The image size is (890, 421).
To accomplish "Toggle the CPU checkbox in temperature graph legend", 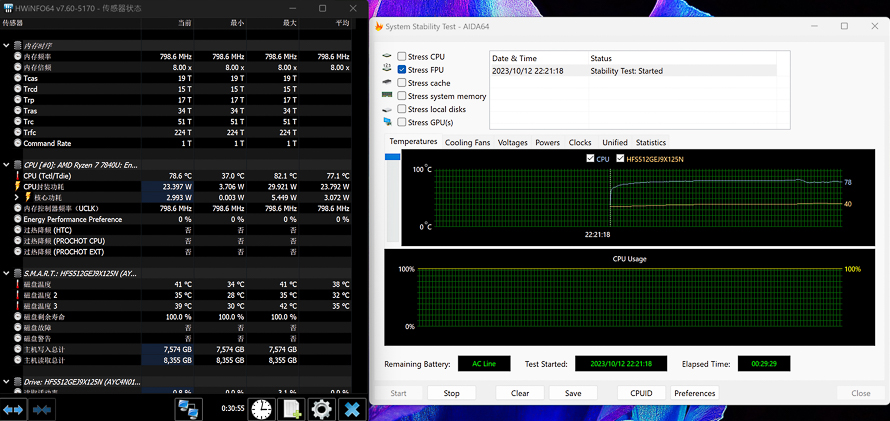I will point(590,159).
